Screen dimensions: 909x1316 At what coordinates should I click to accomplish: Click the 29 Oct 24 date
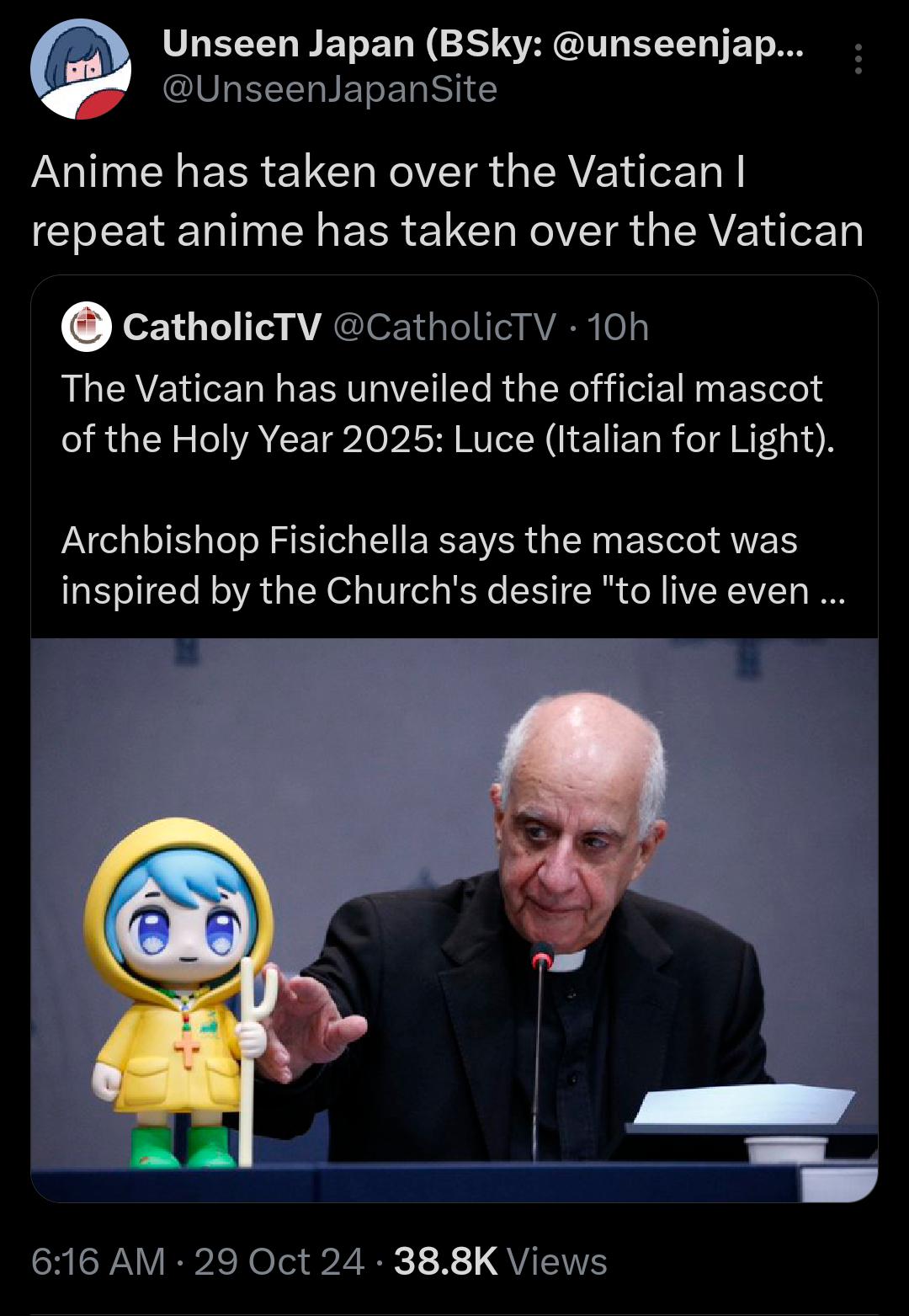coord(279,1261)
